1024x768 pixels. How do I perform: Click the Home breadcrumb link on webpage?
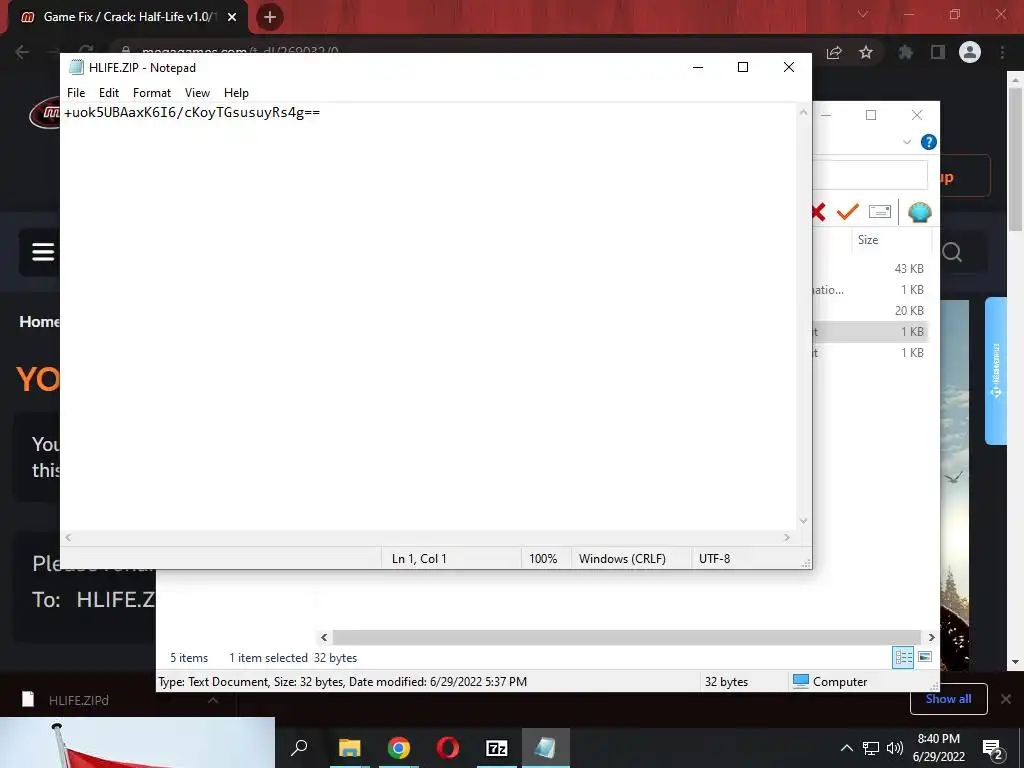(39, 321)
